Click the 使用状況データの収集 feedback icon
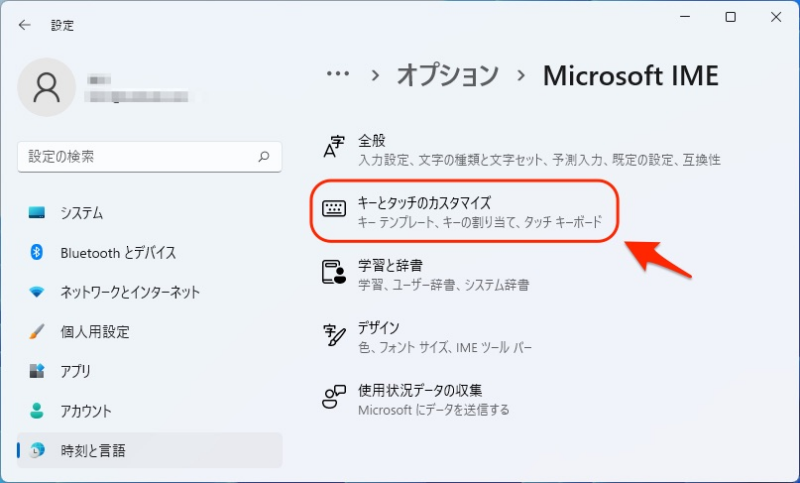Image resolution: width=800 pixels, height=483 pixels. pos(334,397)
